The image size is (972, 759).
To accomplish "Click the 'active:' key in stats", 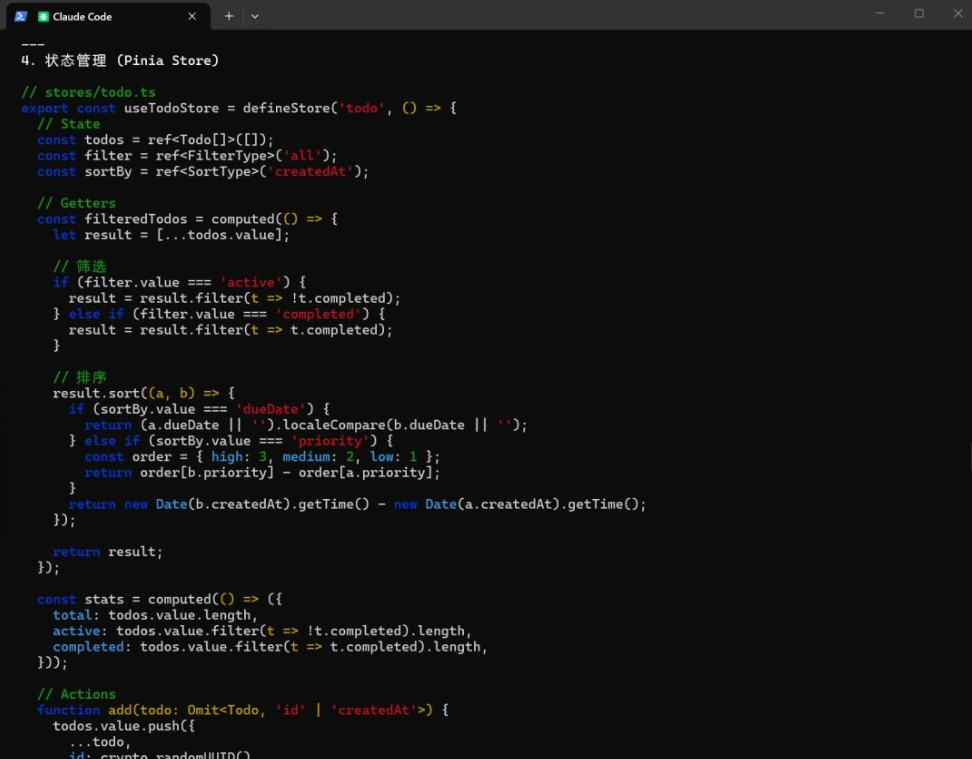I will pos(80,631).
